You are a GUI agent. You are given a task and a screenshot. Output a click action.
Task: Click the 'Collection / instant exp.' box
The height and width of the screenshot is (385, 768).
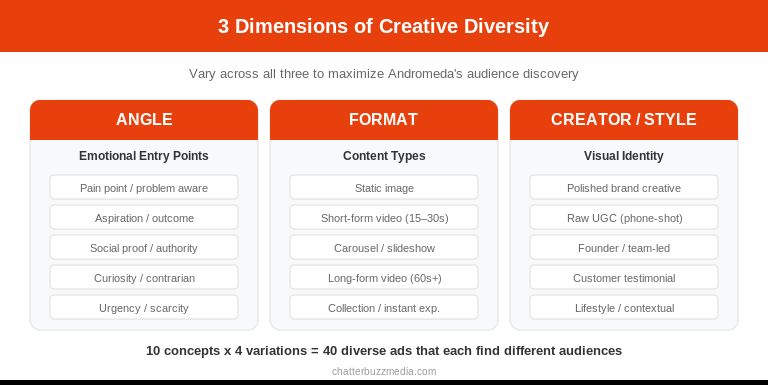pyautogui.click(x=384, y=308)
